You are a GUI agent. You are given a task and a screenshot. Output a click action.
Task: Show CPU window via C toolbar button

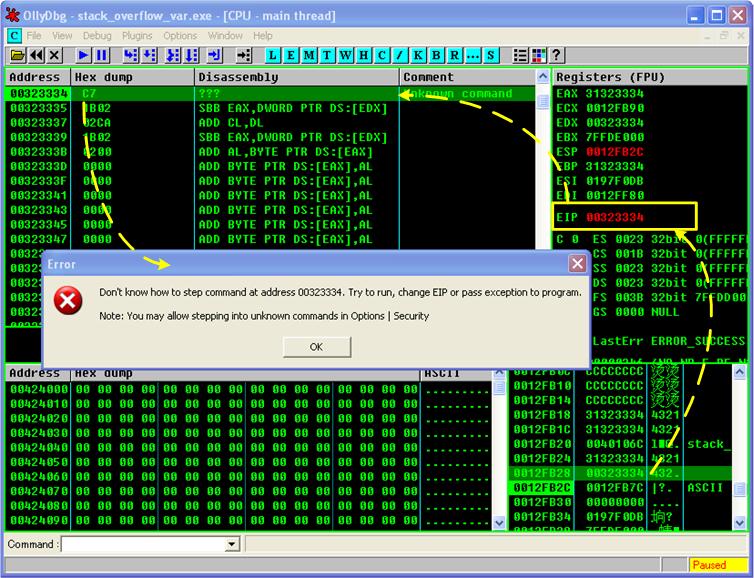[382, 55]
